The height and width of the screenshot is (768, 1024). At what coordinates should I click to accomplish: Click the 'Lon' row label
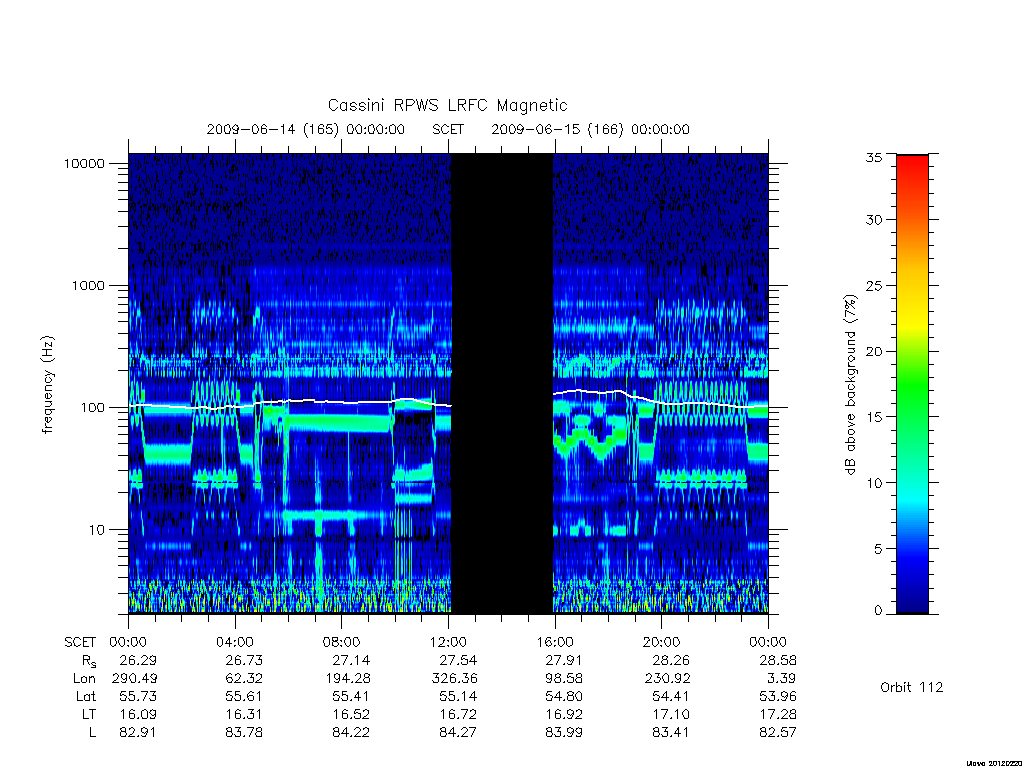coord(84,679)
